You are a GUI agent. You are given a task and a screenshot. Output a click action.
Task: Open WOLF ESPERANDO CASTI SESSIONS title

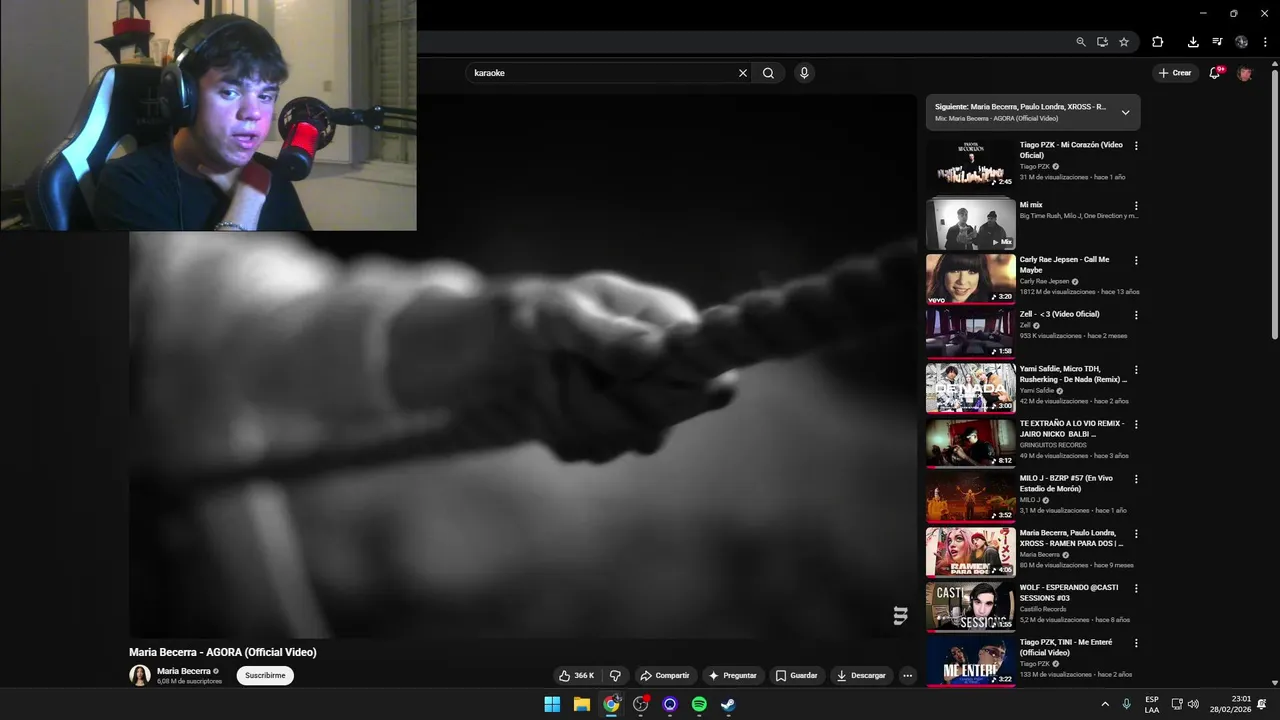1069,592
